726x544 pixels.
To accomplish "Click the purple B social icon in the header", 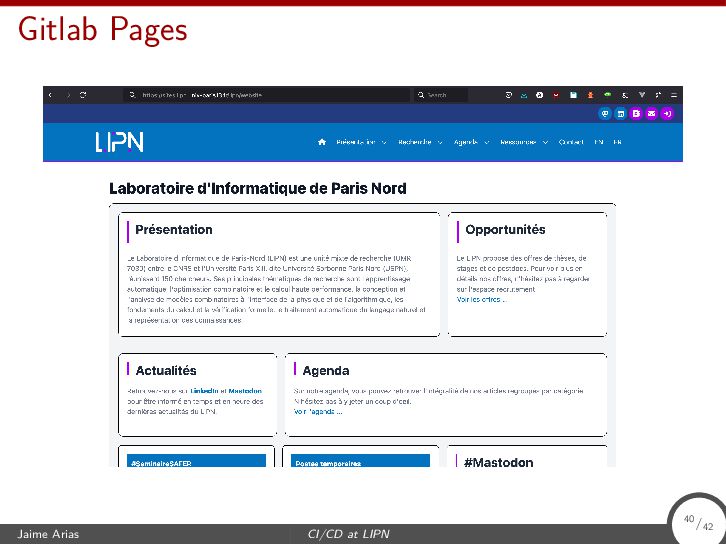I will (x=636, y=113).
